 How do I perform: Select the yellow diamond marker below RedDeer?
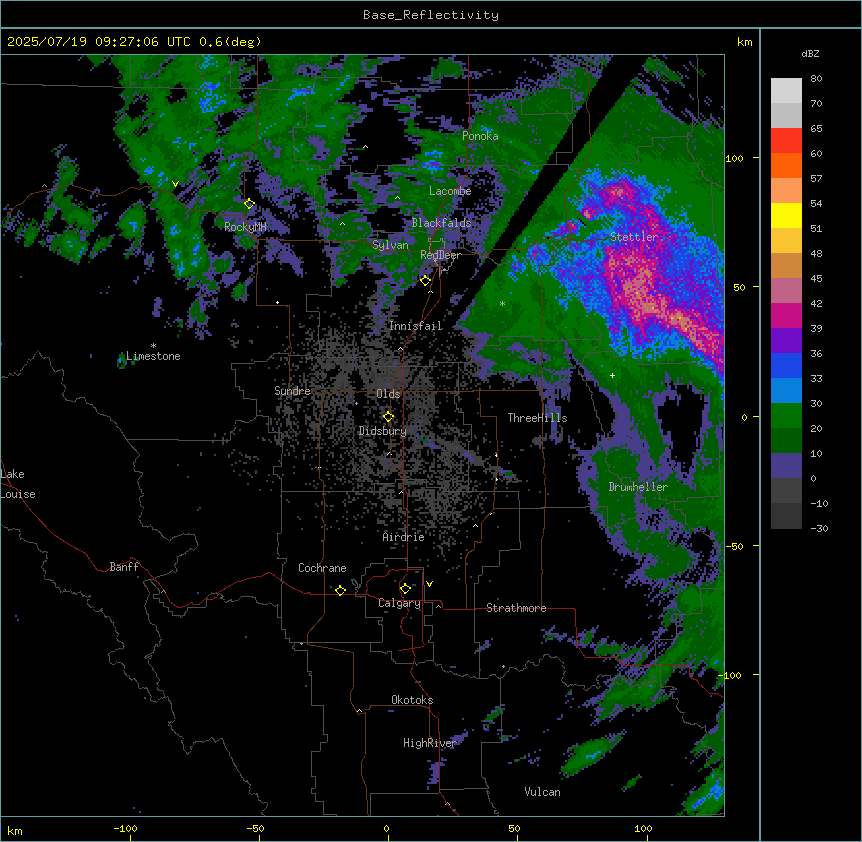tap(425, 281)
